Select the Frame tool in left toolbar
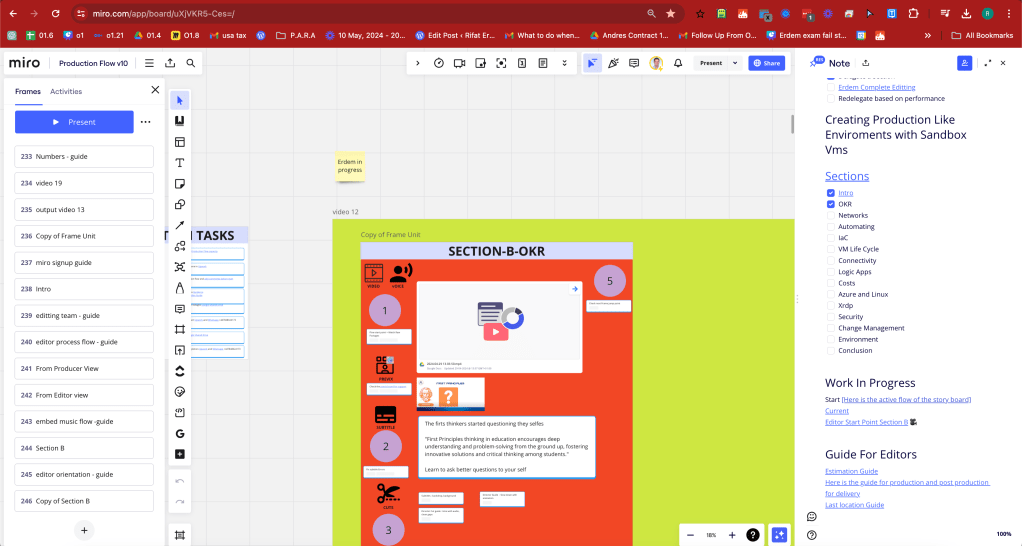1022x546 pixels. point(180,330)
